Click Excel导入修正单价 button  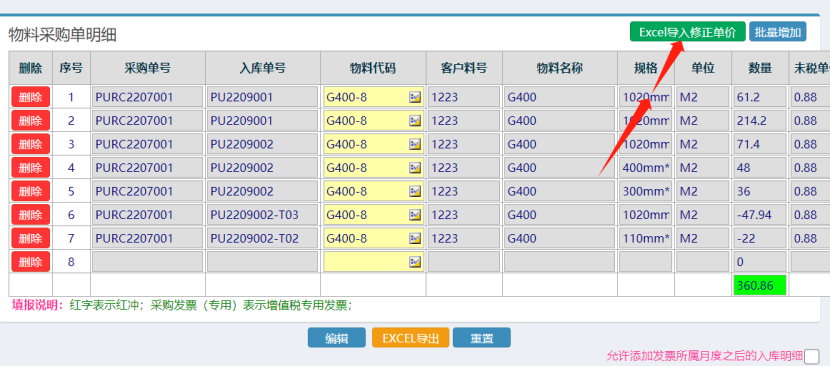click(x=687, y=32)
